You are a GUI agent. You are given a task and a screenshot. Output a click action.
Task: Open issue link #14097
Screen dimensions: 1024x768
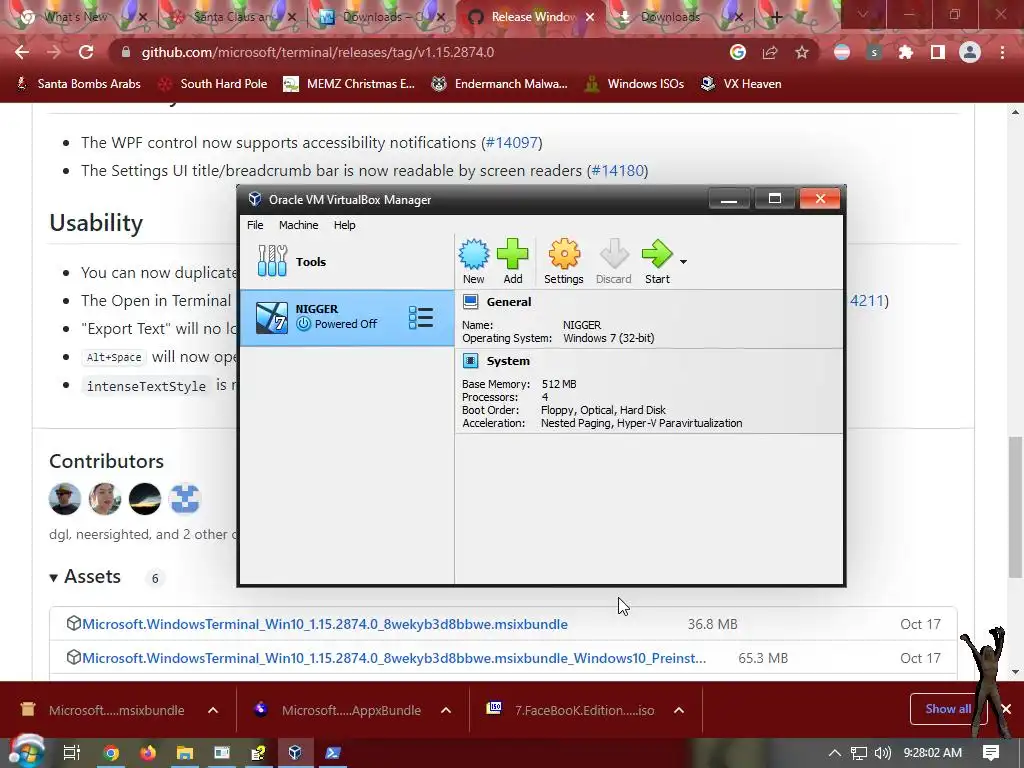click(512, 142)
